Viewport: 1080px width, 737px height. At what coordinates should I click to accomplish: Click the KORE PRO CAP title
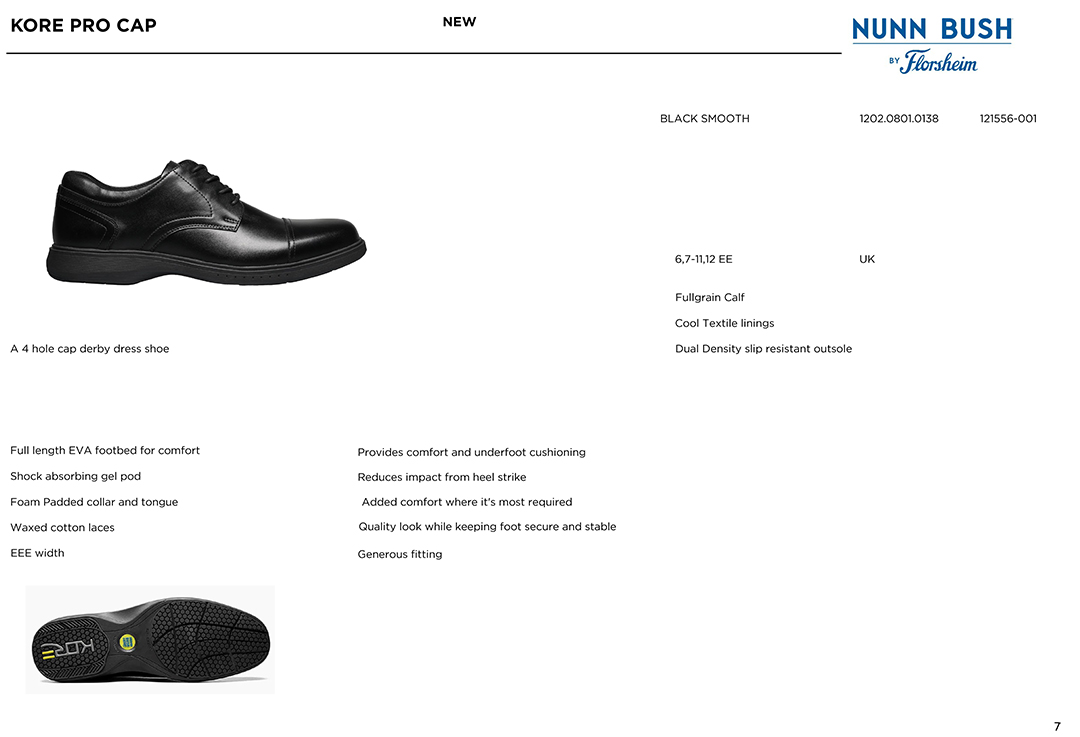point(83,25)
